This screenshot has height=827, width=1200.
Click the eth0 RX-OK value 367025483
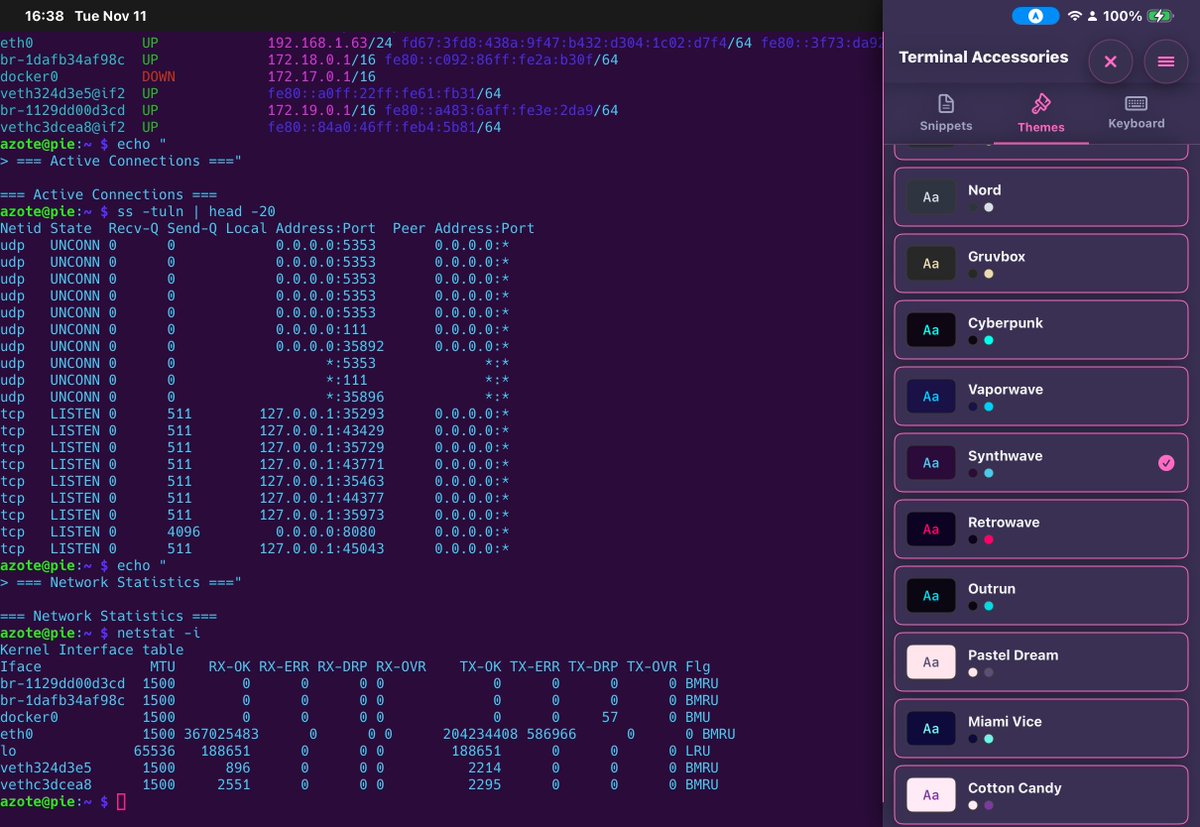point(221,734)
